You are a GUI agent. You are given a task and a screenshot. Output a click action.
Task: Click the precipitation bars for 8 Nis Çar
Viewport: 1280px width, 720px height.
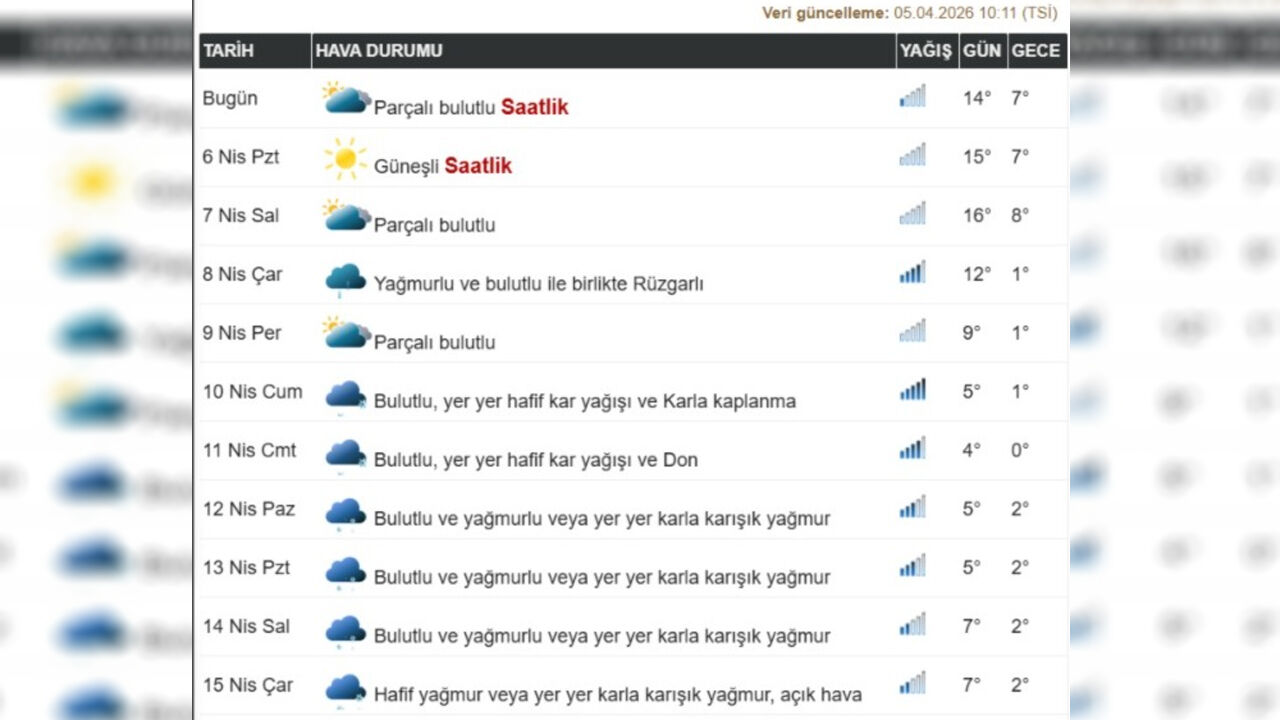[x=911, y=272]
